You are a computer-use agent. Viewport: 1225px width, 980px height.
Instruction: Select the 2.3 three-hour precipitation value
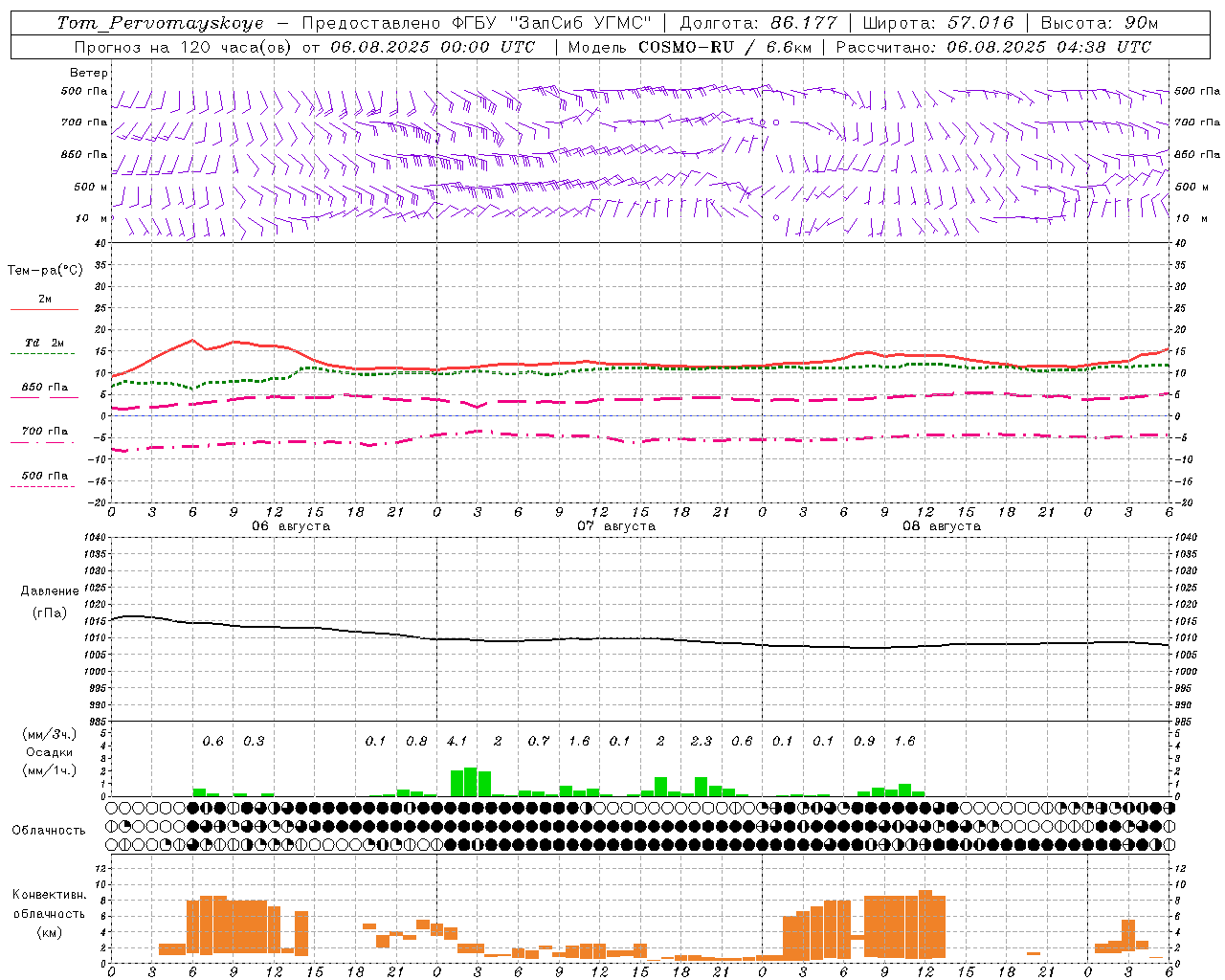click(702, 741)
